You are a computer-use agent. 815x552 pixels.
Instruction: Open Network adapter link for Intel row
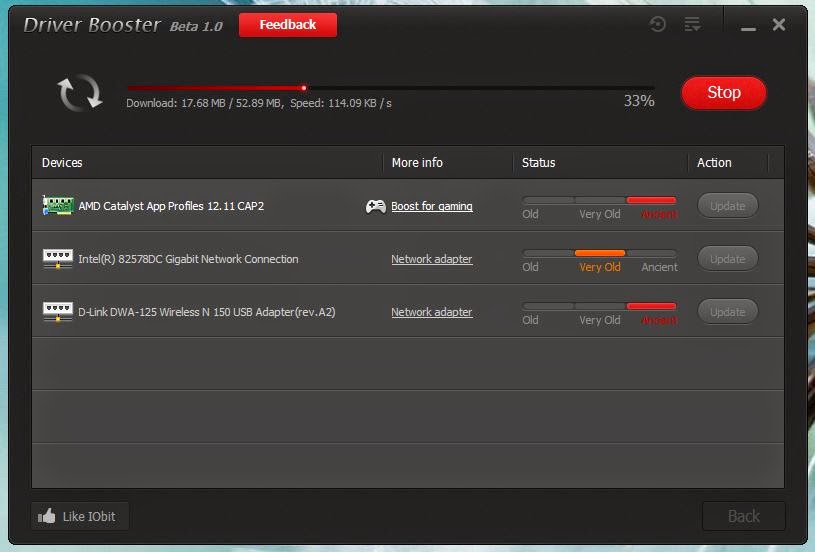(431, 259)
